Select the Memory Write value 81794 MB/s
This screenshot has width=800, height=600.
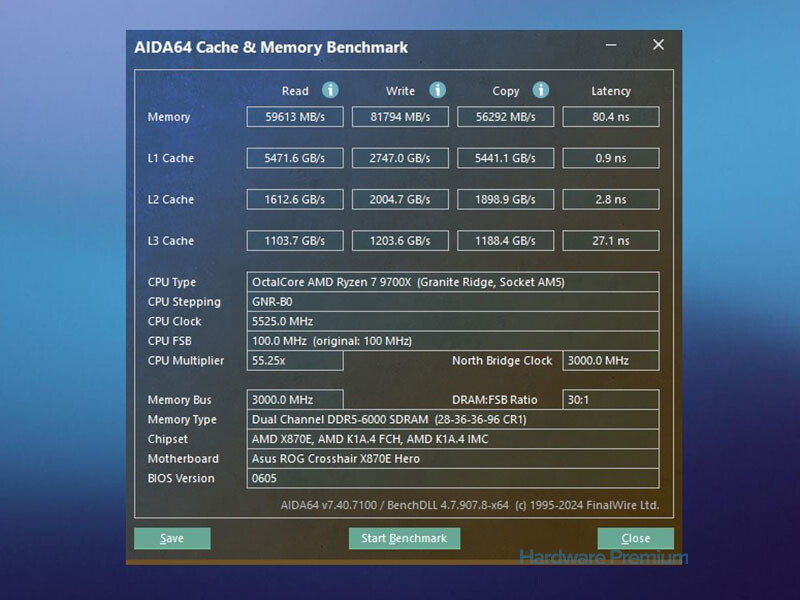click(x=400, y=117)
